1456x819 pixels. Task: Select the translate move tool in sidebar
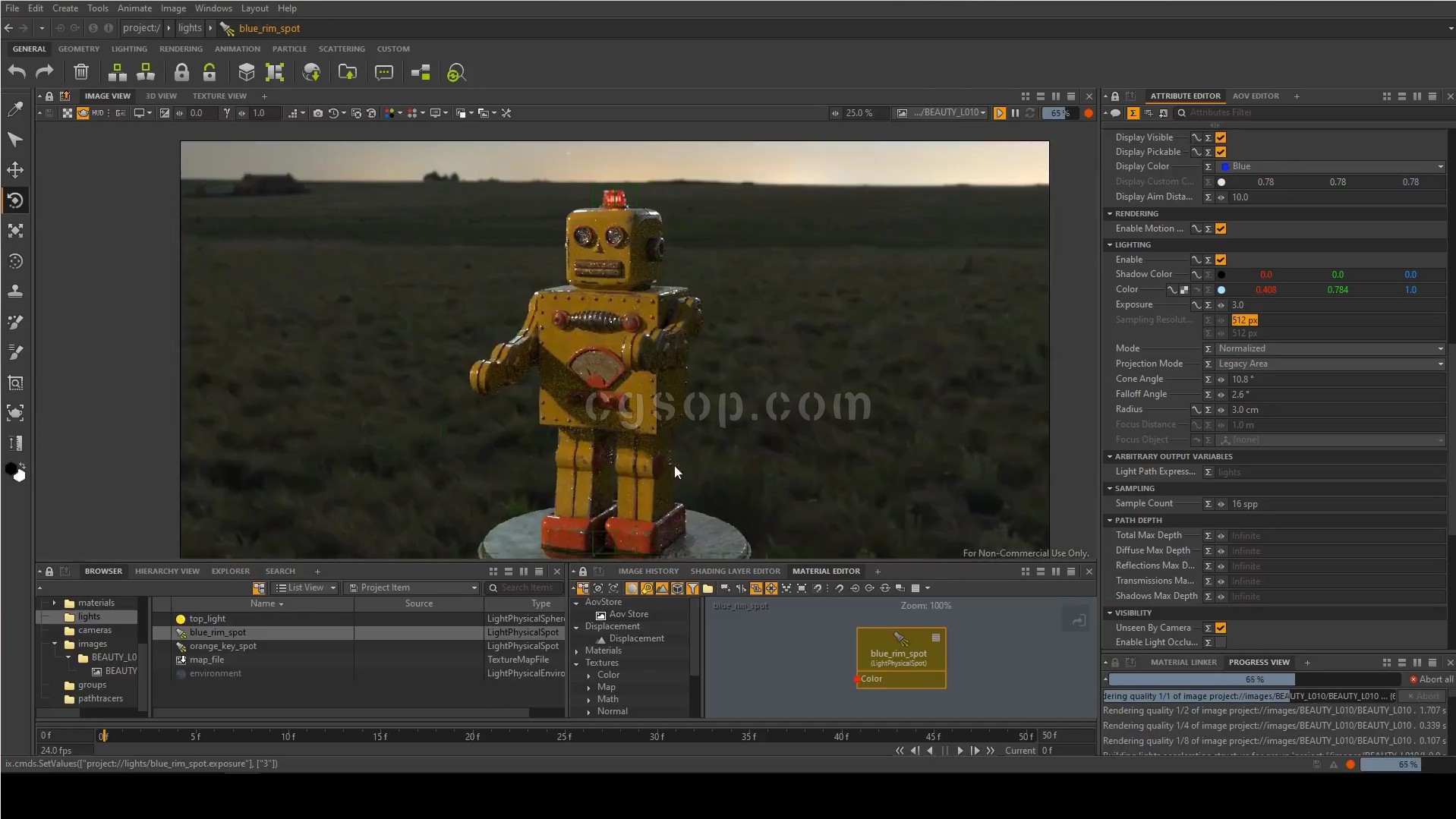15,170
